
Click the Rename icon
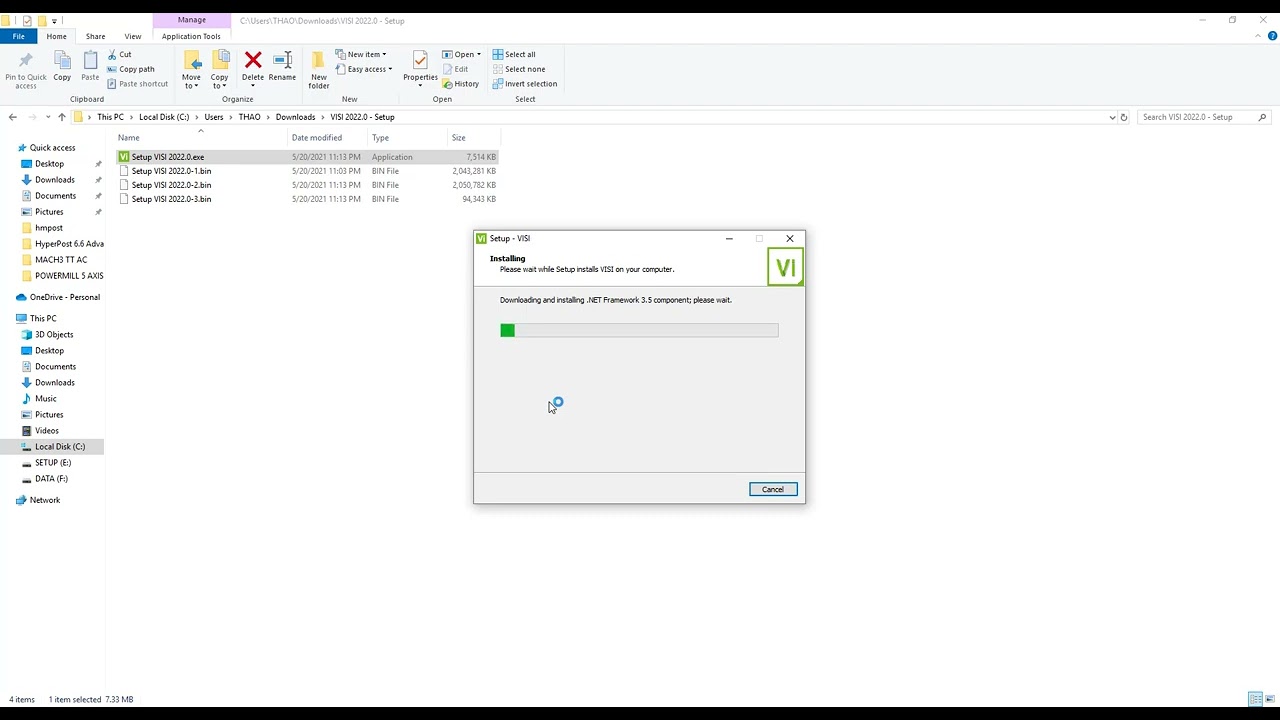coord(282,66)
